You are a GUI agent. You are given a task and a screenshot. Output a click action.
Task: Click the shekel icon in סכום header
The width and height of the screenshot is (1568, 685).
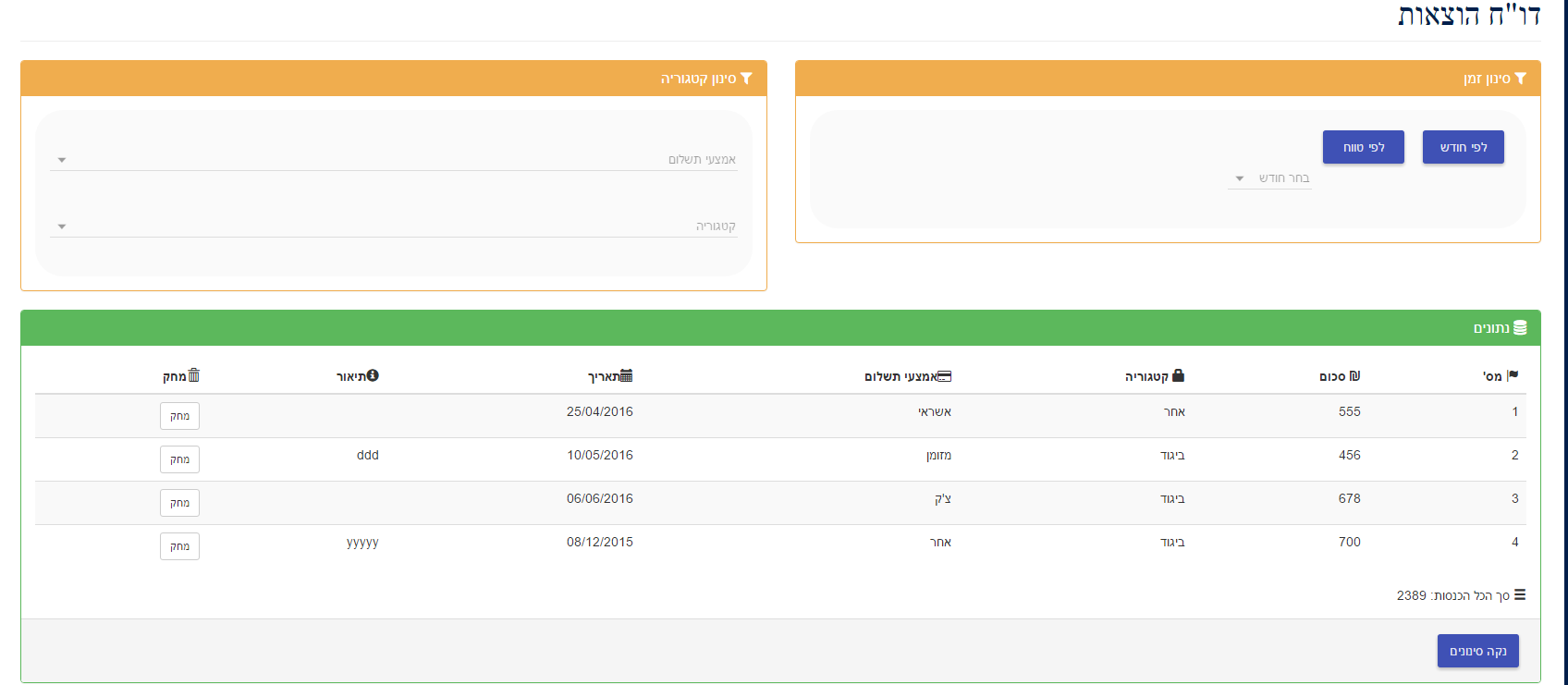coord(1354,375)
